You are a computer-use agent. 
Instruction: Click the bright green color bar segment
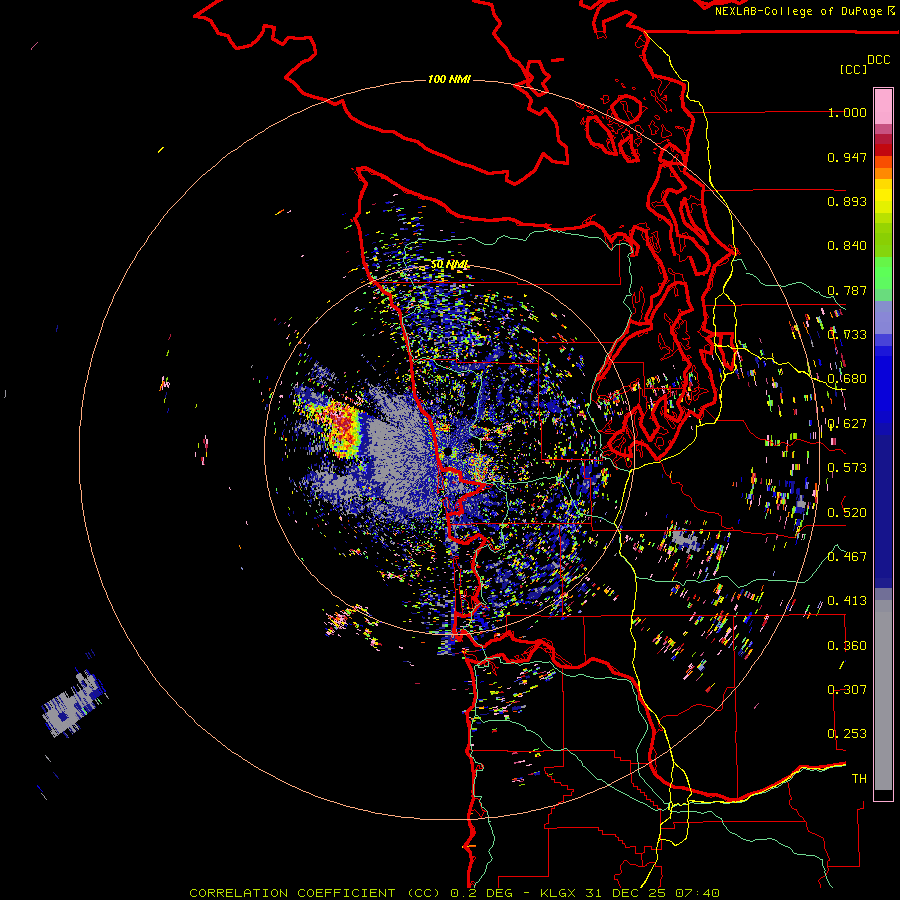883,273
